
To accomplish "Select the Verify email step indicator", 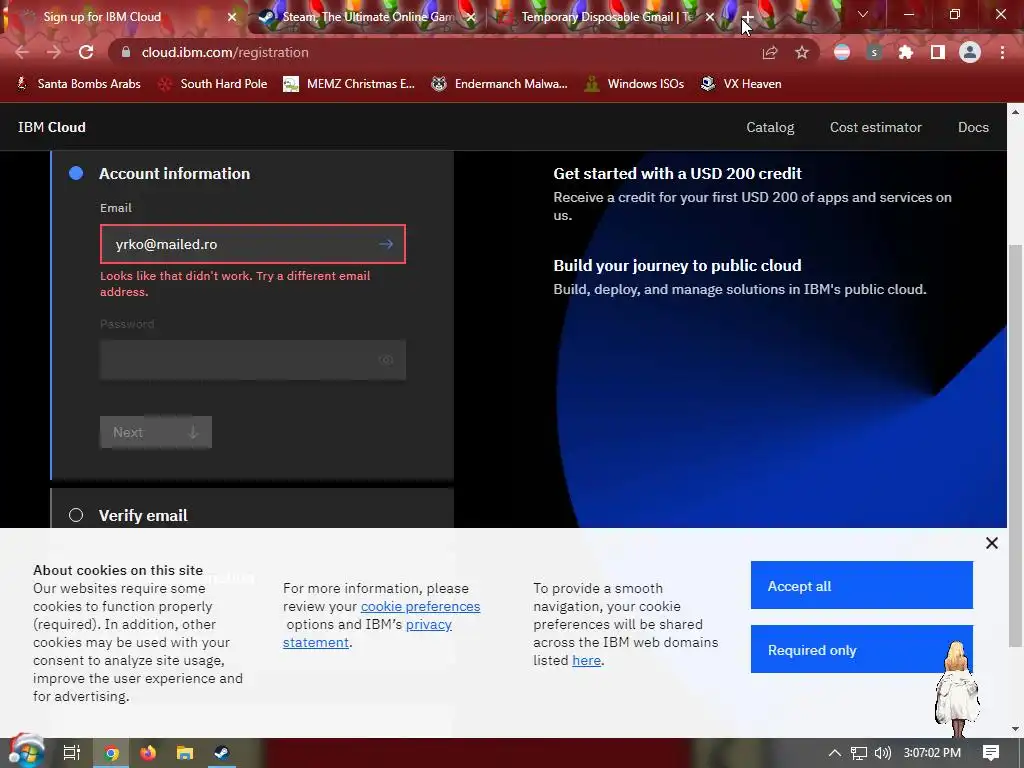I will coord(76,515).
